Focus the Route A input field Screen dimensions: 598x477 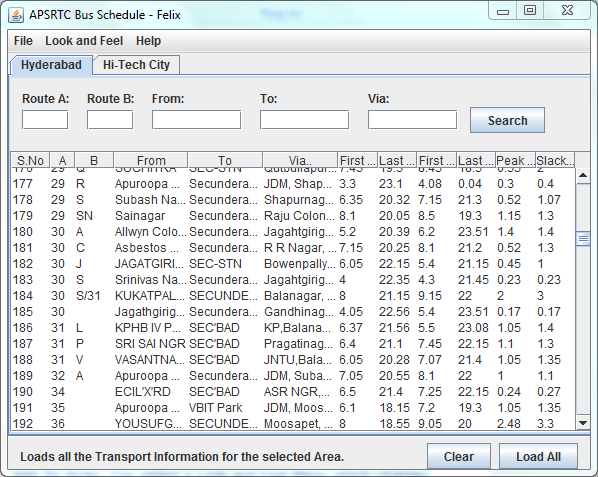[x=45, y=120]
